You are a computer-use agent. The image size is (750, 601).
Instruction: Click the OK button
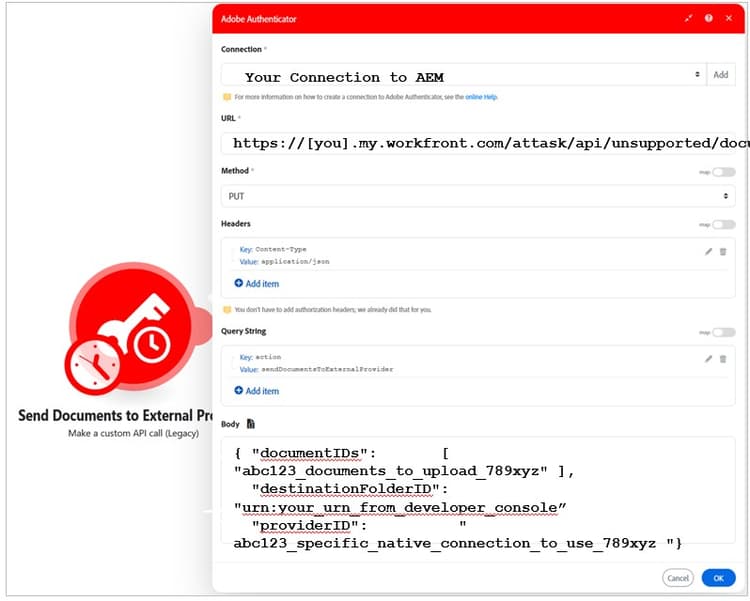tap(718, 578)
